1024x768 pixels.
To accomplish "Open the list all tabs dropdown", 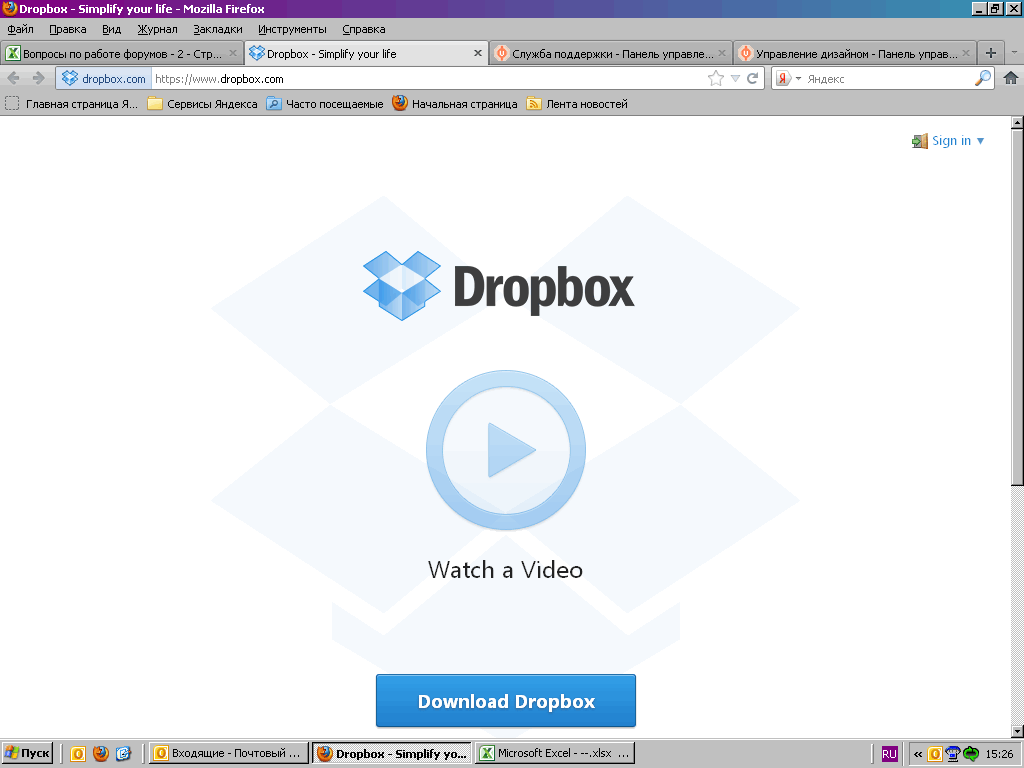I will tap(1014, 53).
